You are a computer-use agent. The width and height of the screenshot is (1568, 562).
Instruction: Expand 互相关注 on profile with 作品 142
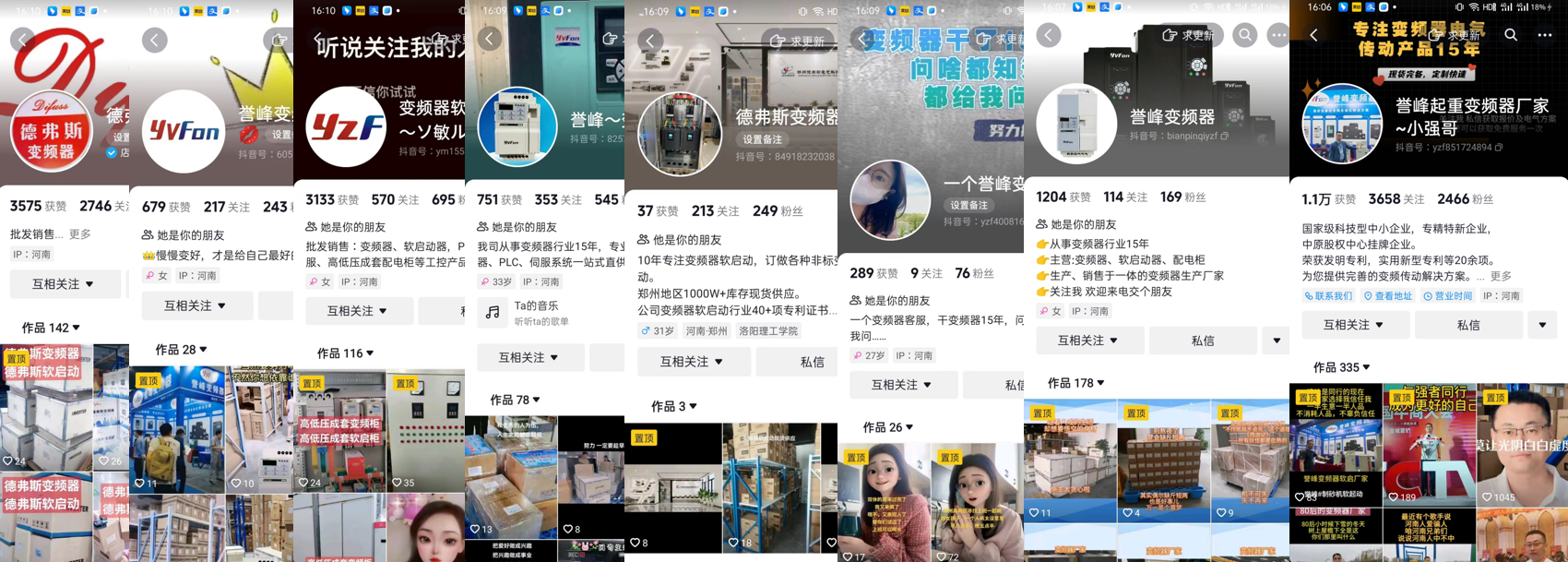(65, 284)
